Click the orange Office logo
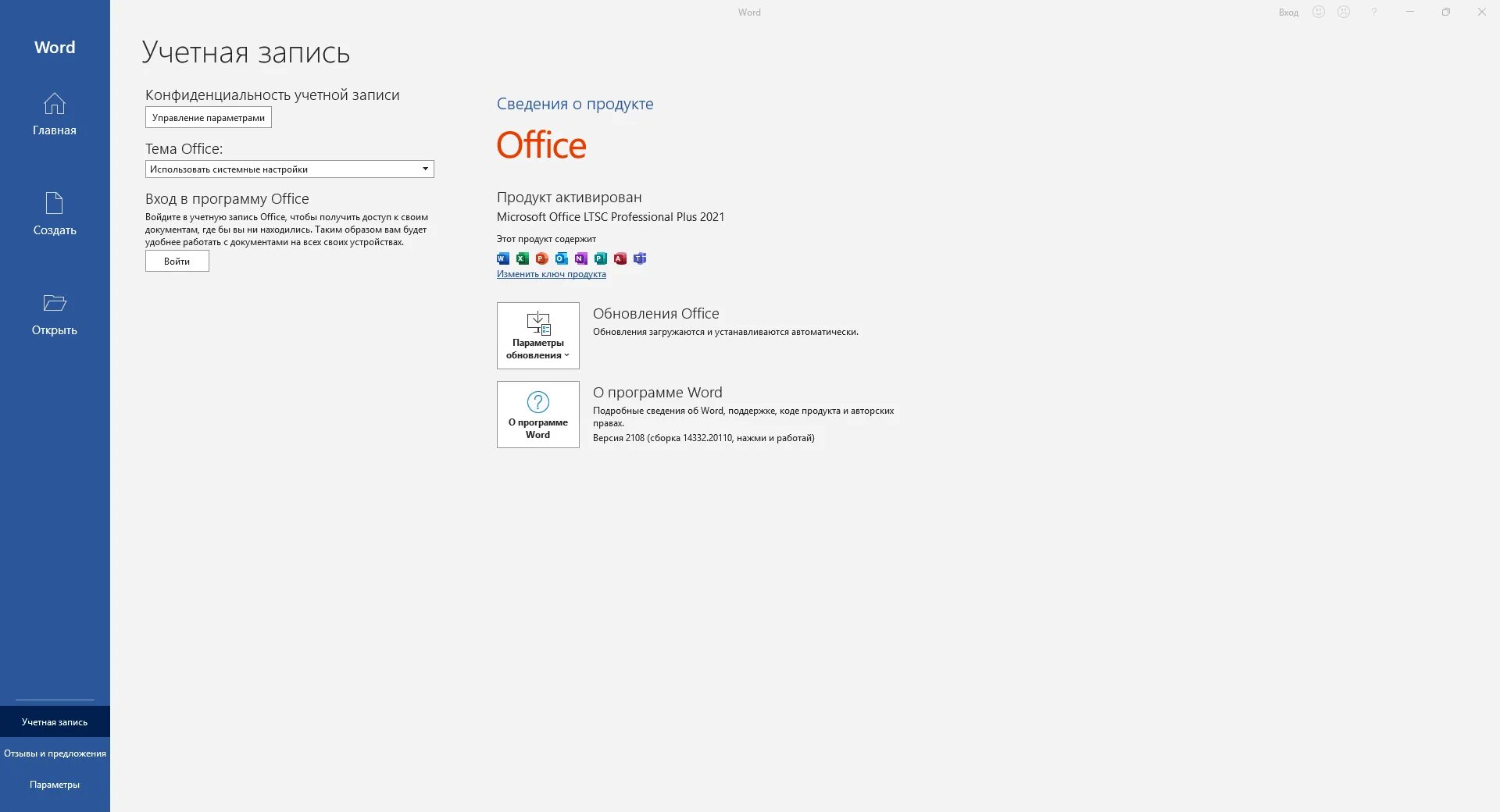1500x812 pixels. [541, 145]
